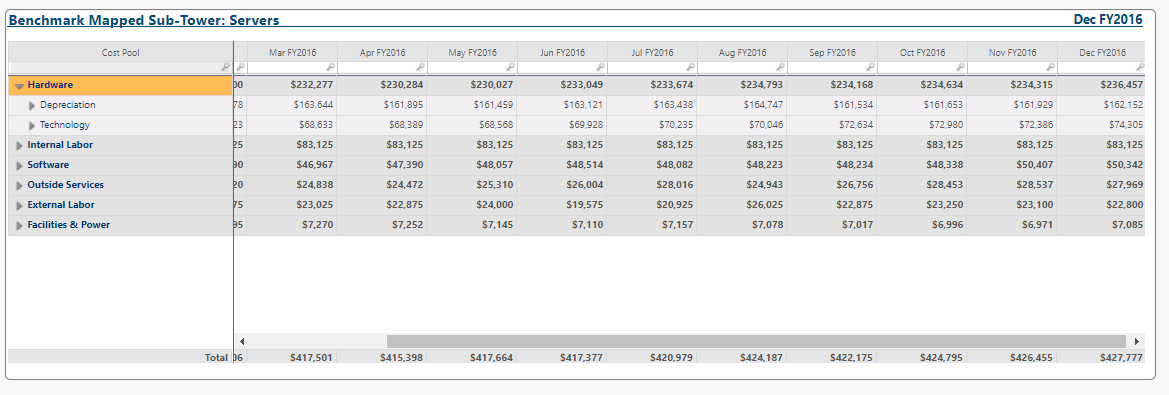Image resolution: width=1169 pixels, height=395 pixels.
Task: Expand the Facilities & Power row
Action: click(19, 225)
